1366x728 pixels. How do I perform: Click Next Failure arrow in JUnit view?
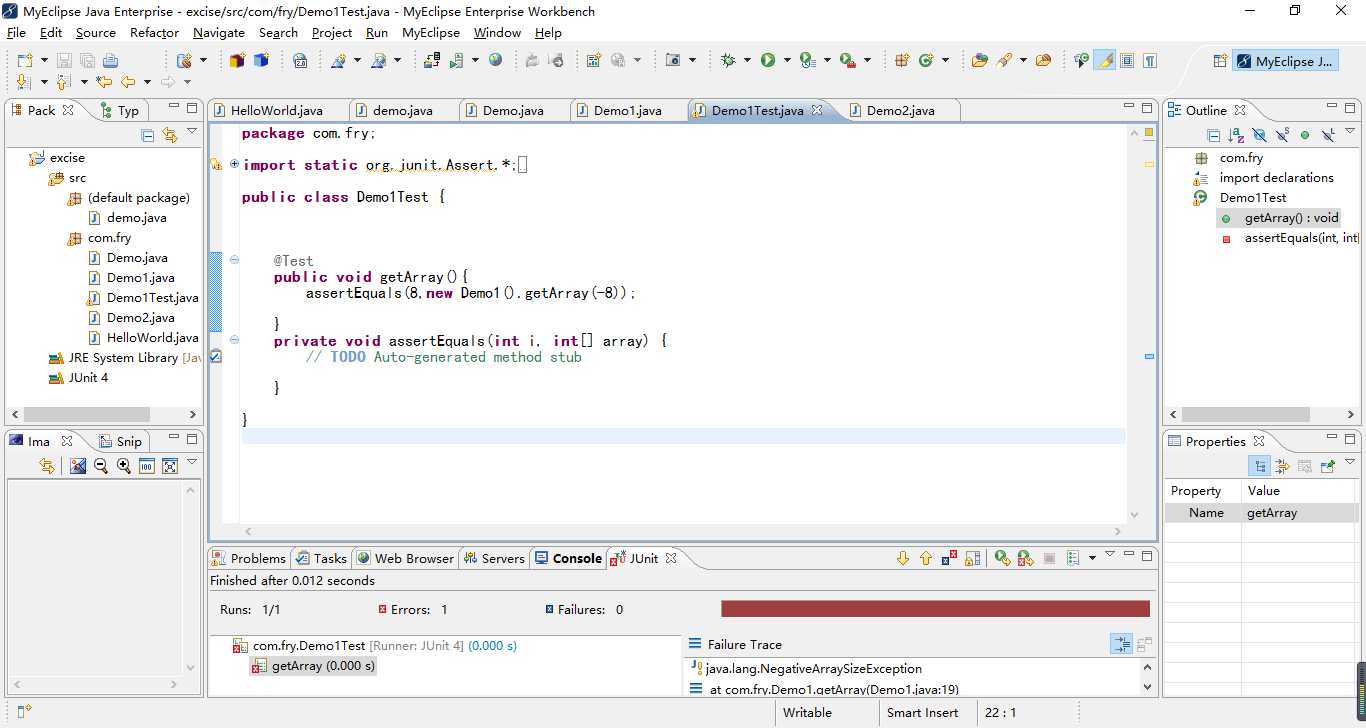pyautogui.click(x=903, y=558)
